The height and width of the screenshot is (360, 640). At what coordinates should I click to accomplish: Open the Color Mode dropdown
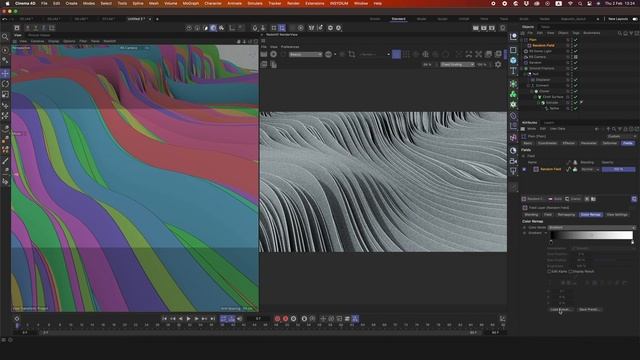click(591, 227)
